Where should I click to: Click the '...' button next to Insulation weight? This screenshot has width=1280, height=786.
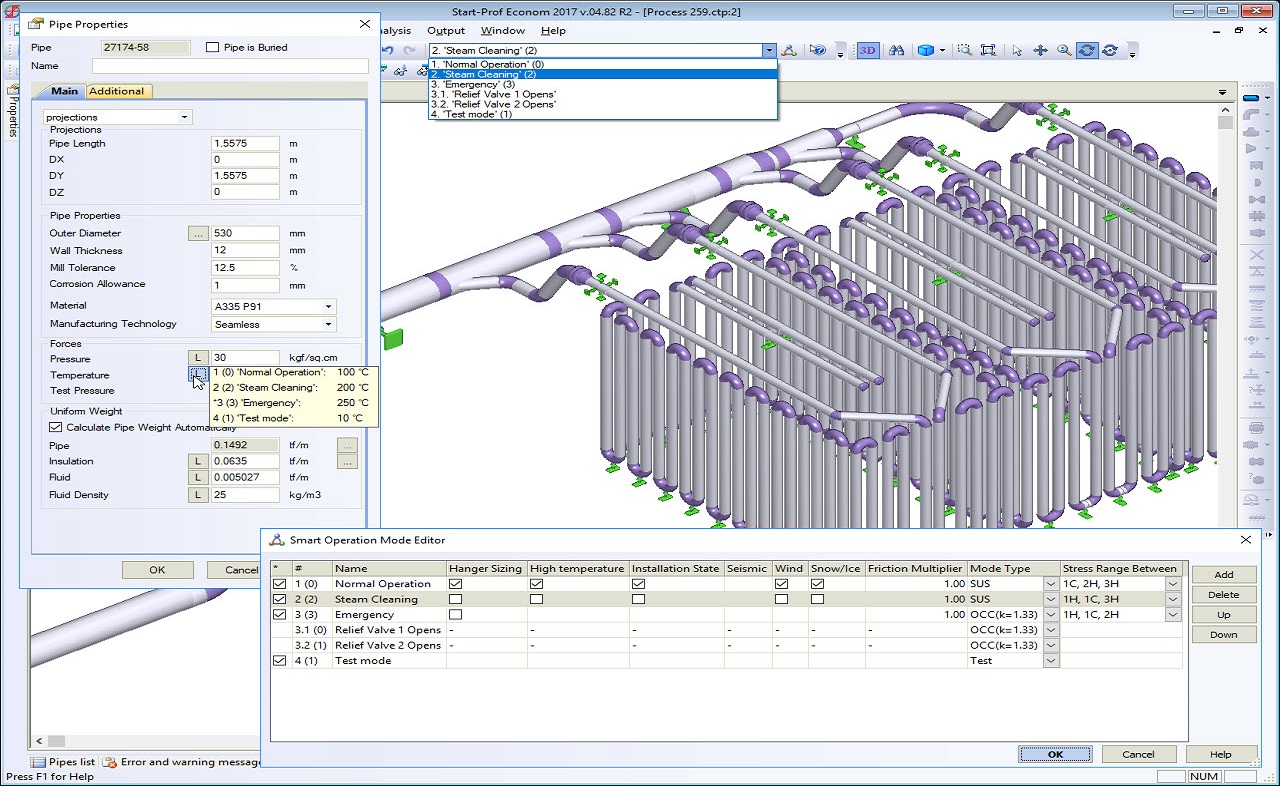(347, 462)
